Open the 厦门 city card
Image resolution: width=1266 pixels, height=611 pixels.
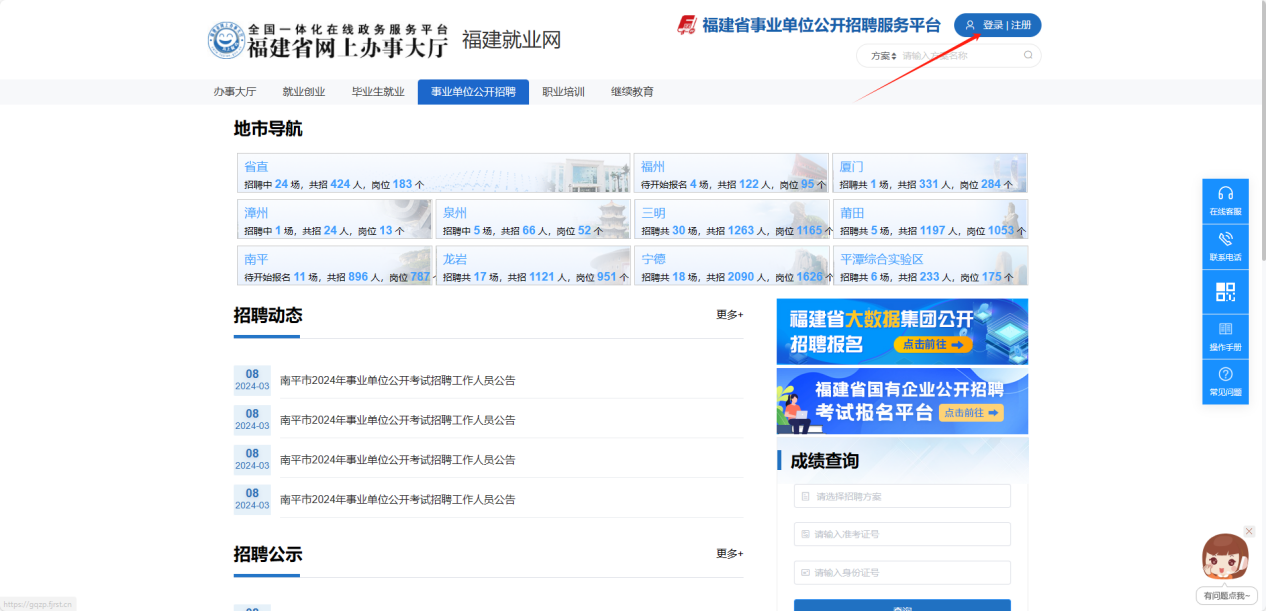tap(930, 173)
